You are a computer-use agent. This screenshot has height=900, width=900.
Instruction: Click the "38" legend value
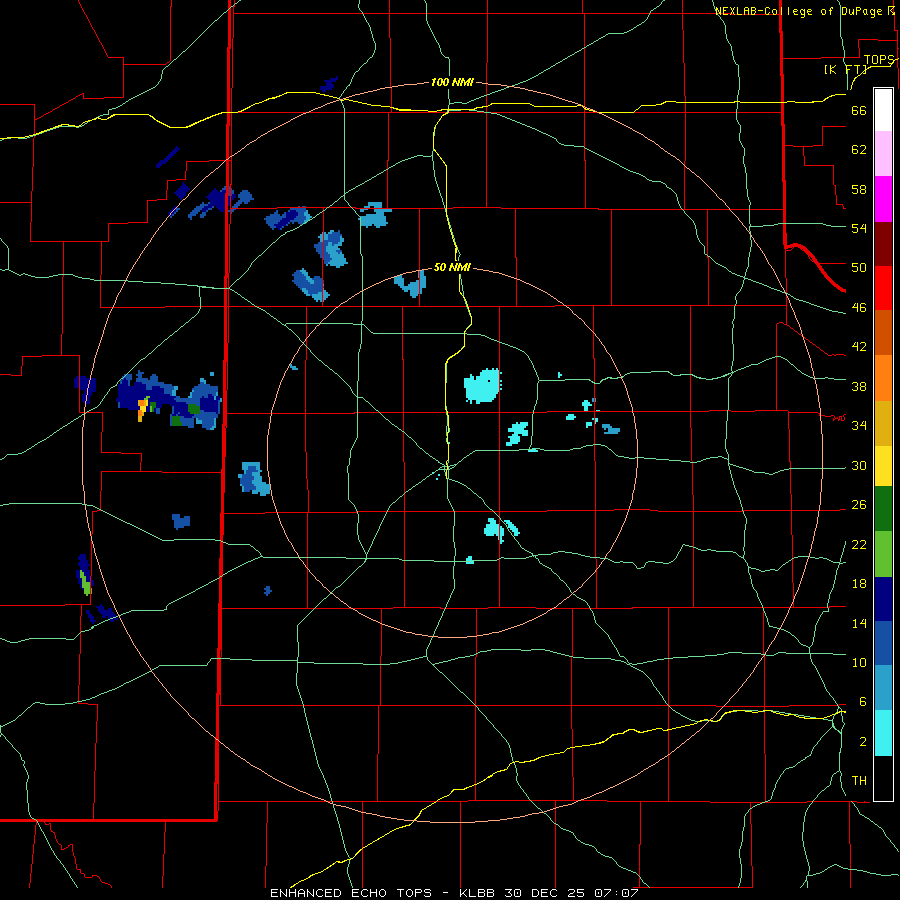(859, 386)
